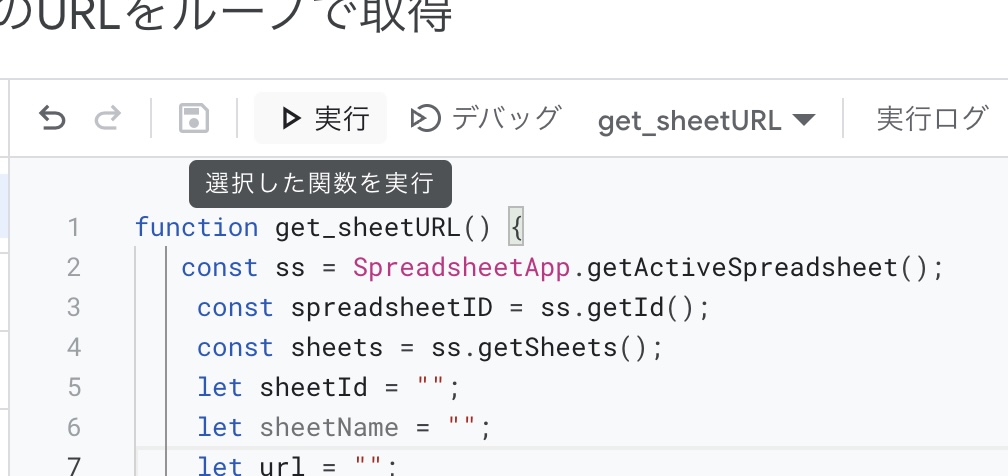
Task: Open the 実行ログ execution log
Action: tap(931, 120)
